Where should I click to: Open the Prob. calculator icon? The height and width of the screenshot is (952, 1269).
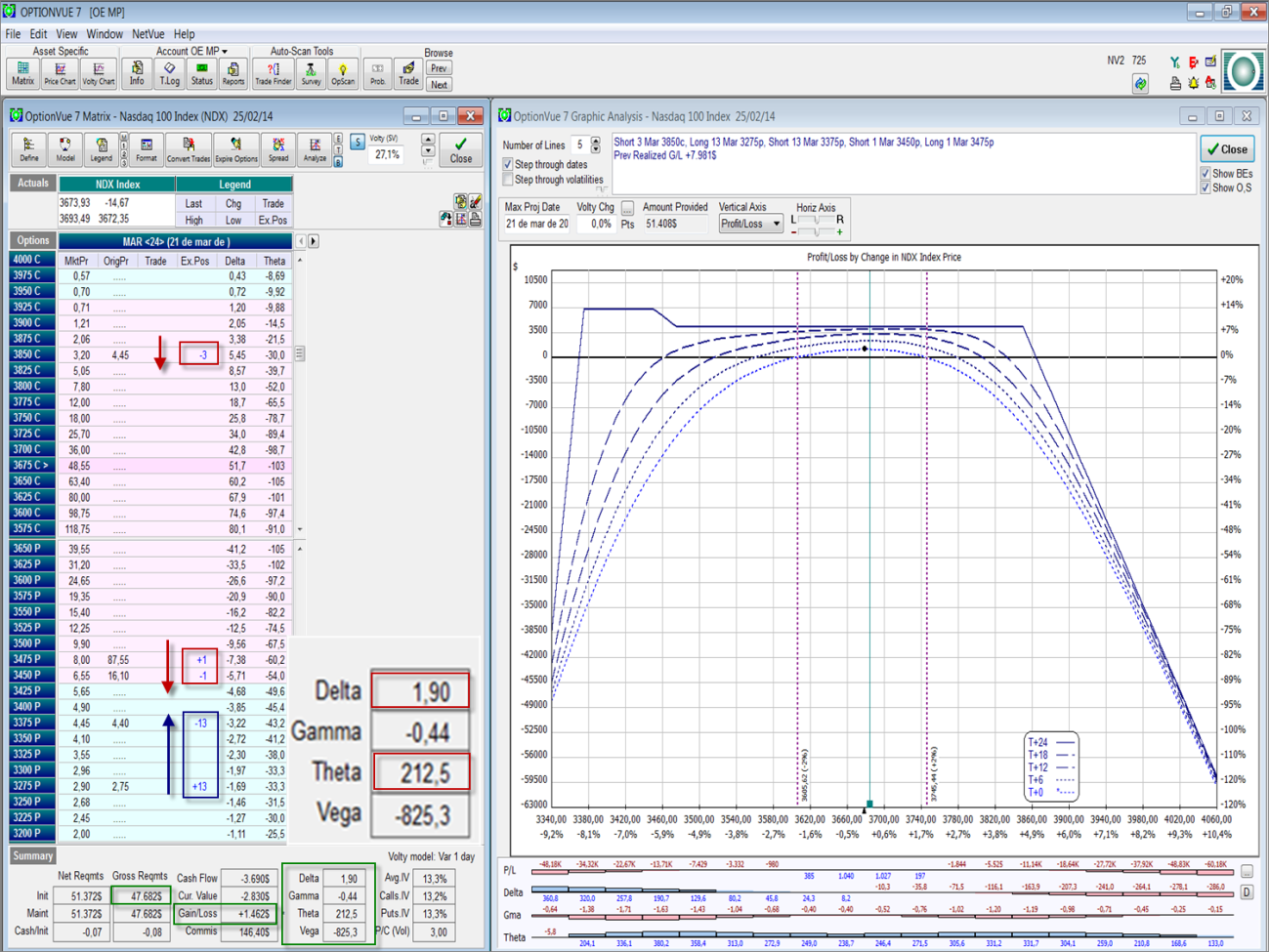pos(377,73)
